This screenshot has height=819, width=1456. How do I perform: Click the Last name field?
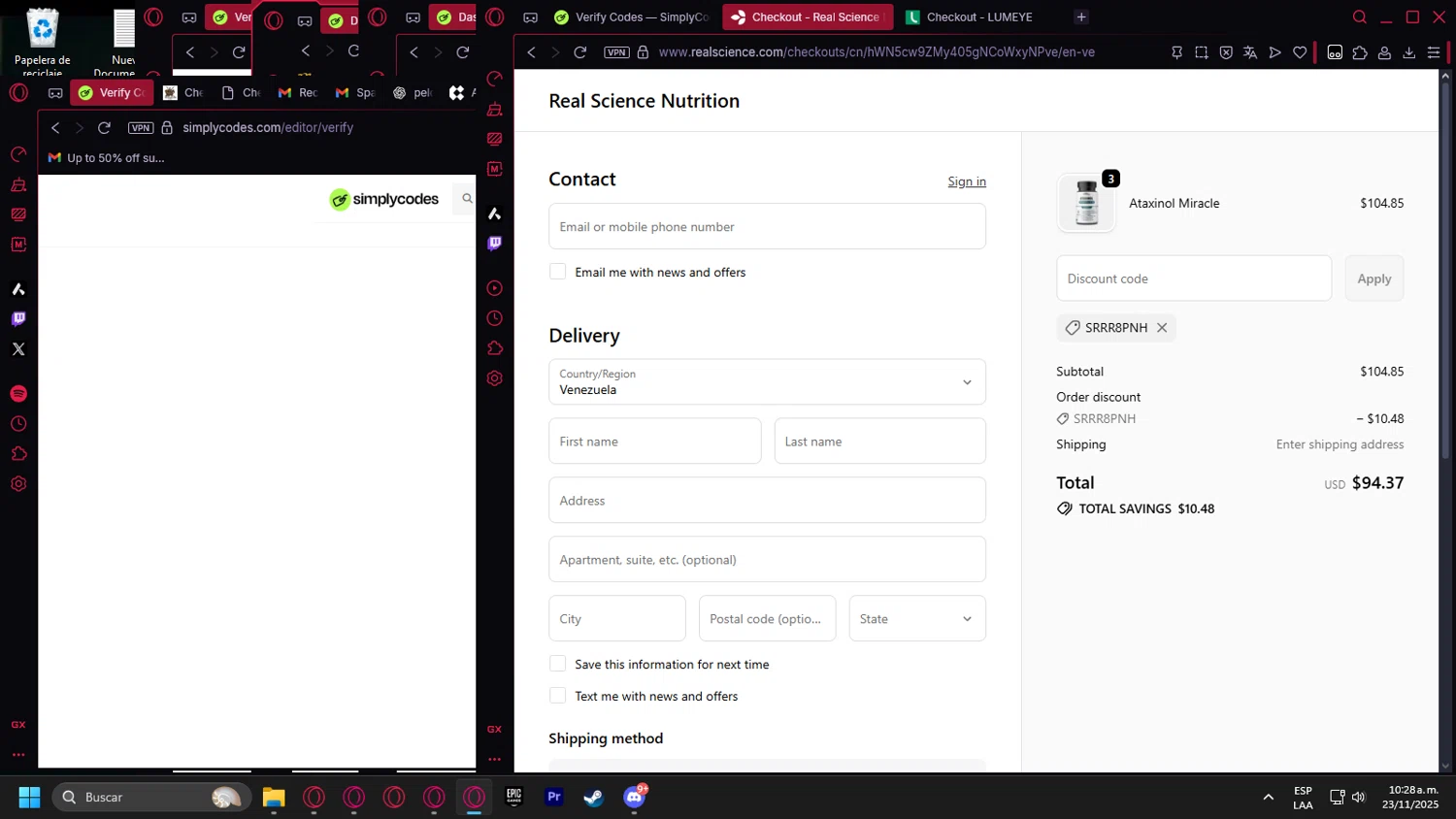pos(880,441)
